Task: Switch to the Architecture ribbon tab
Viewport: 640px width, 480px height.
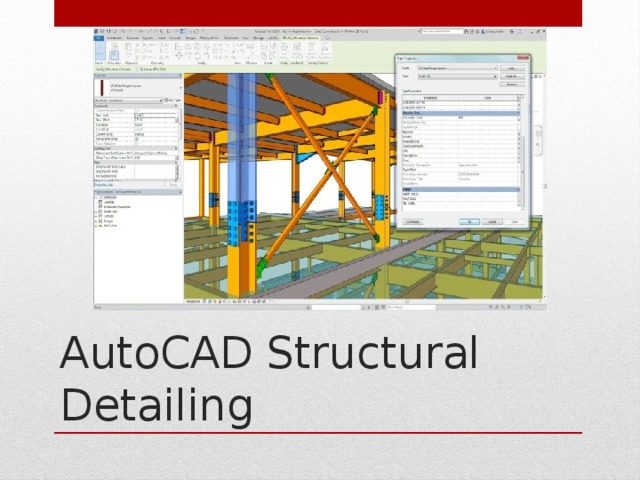Action: coord(114,38)
